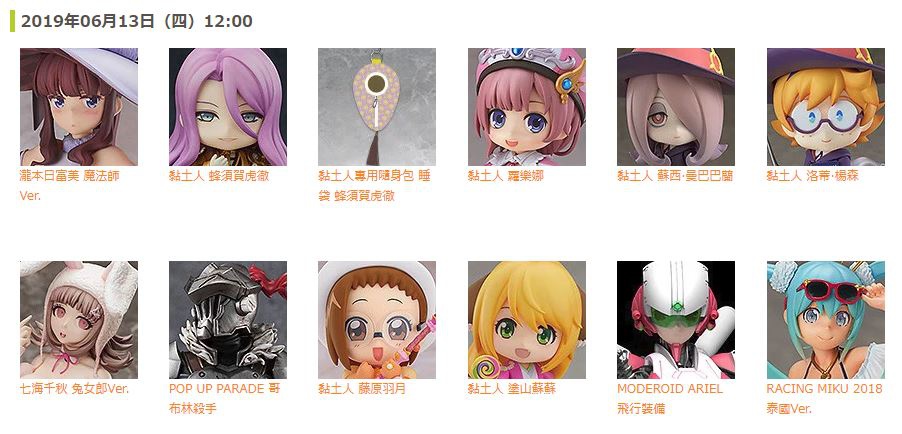
Task: Select the pink-haired 羅樂娜 Nendoroid image
Action: click(527, 107)
